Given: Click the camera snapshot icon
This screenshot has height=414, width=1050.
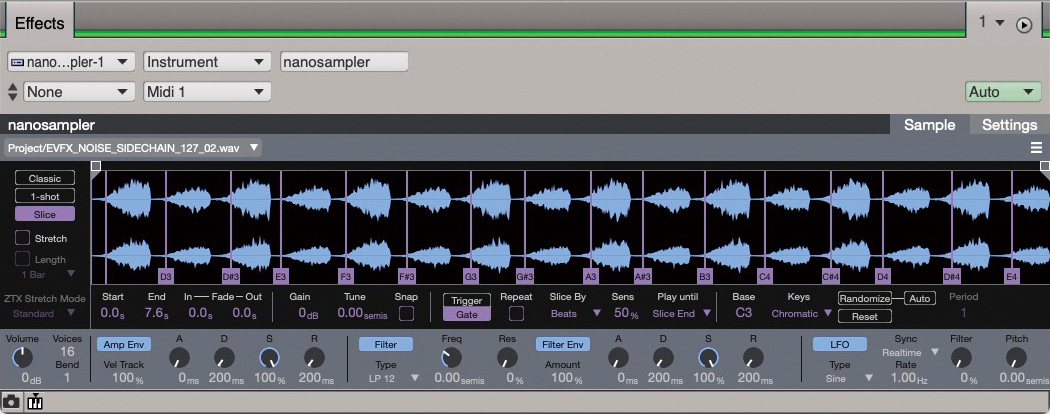Looking at the screenshot, I should pos(11,401).
